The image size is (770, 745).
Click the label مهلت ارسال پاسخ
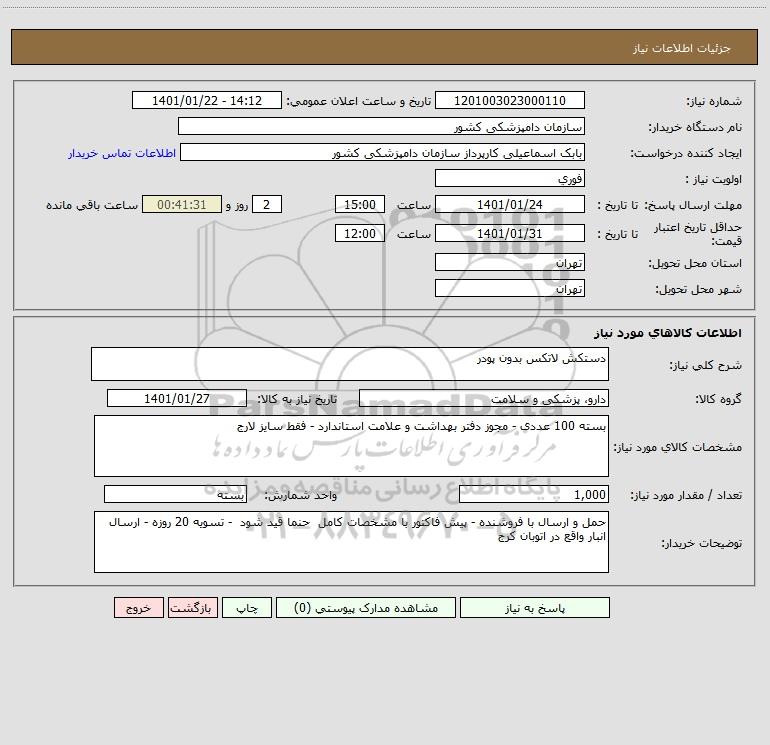693,206
